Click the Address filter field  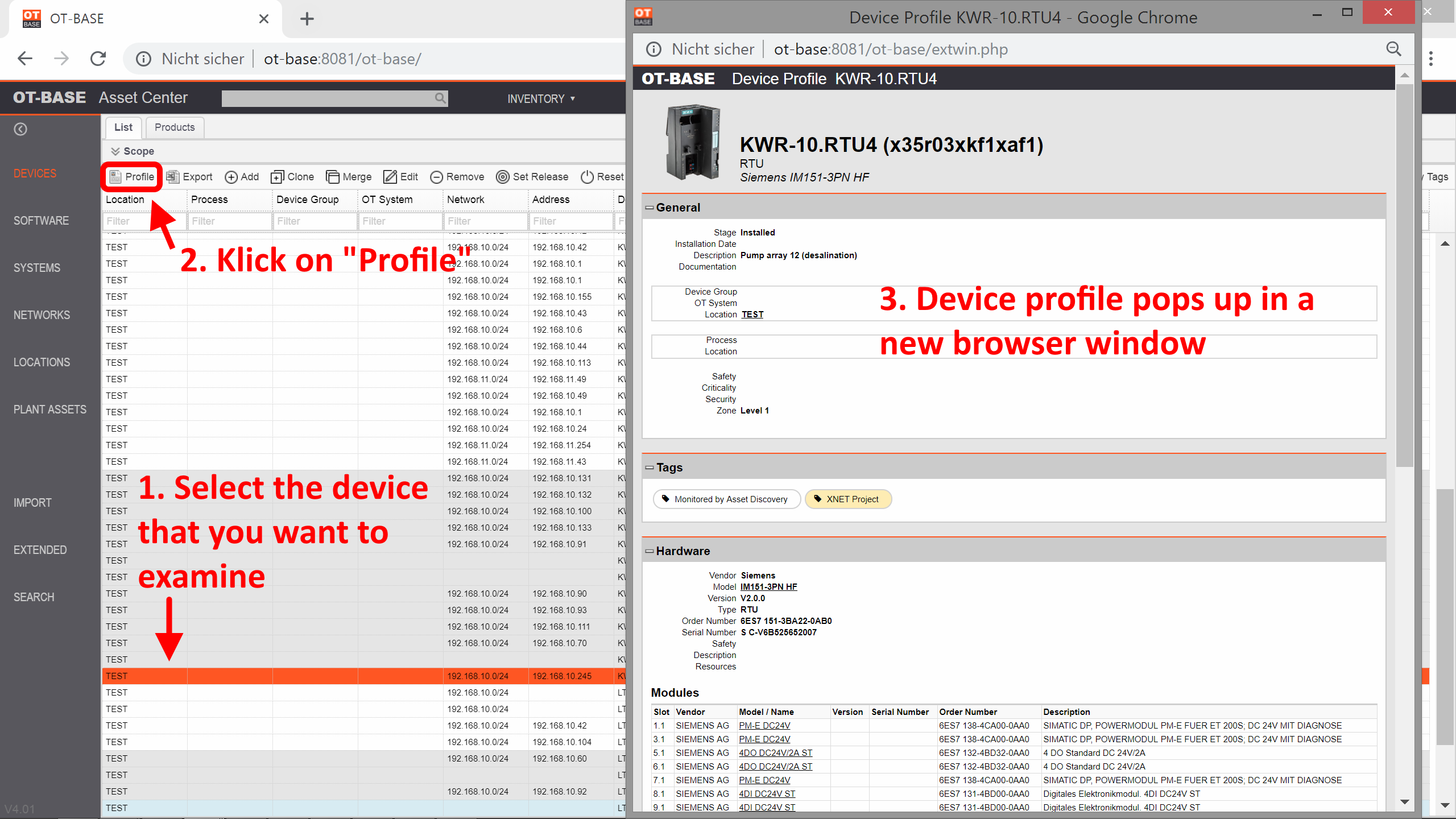(571, 221)
